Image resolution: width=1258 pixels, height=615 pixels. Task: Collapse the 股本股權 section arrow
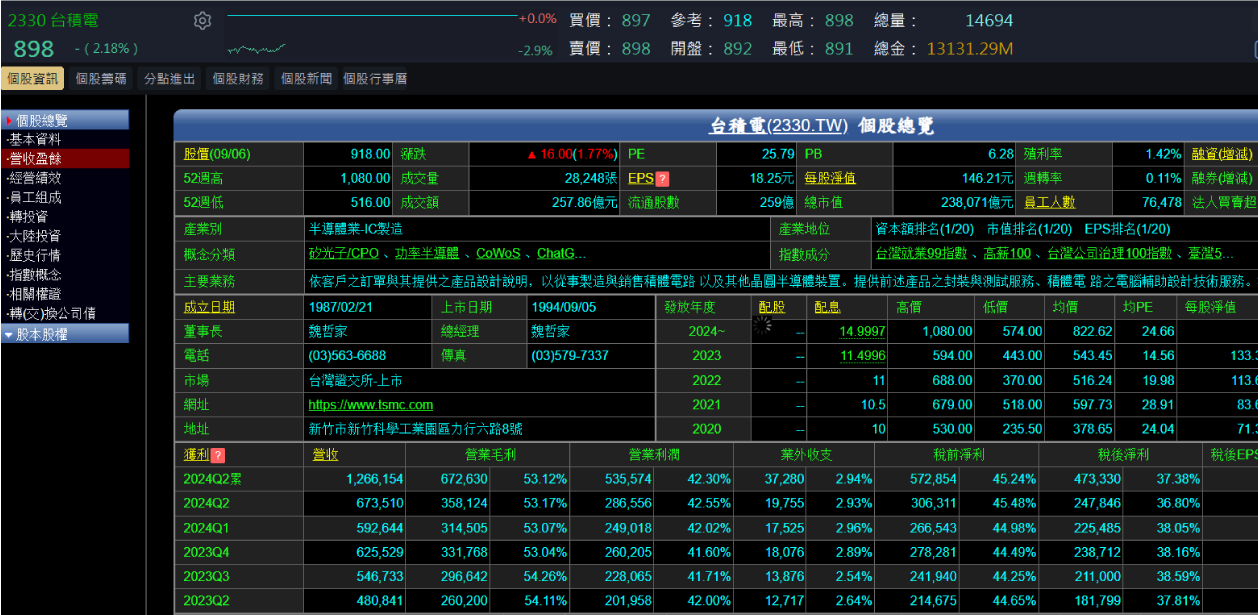[x=9, y=335]
